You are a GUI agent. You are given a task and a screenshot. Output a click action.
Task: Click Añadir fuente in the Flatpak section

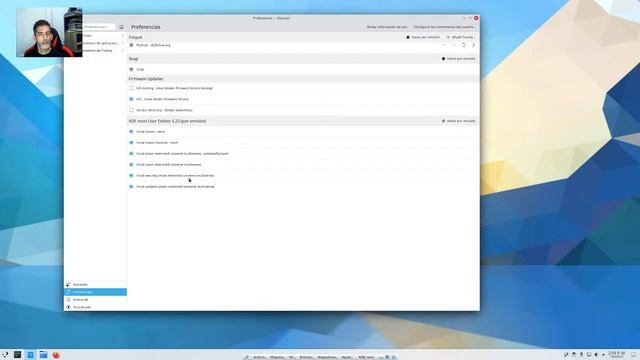460,37
